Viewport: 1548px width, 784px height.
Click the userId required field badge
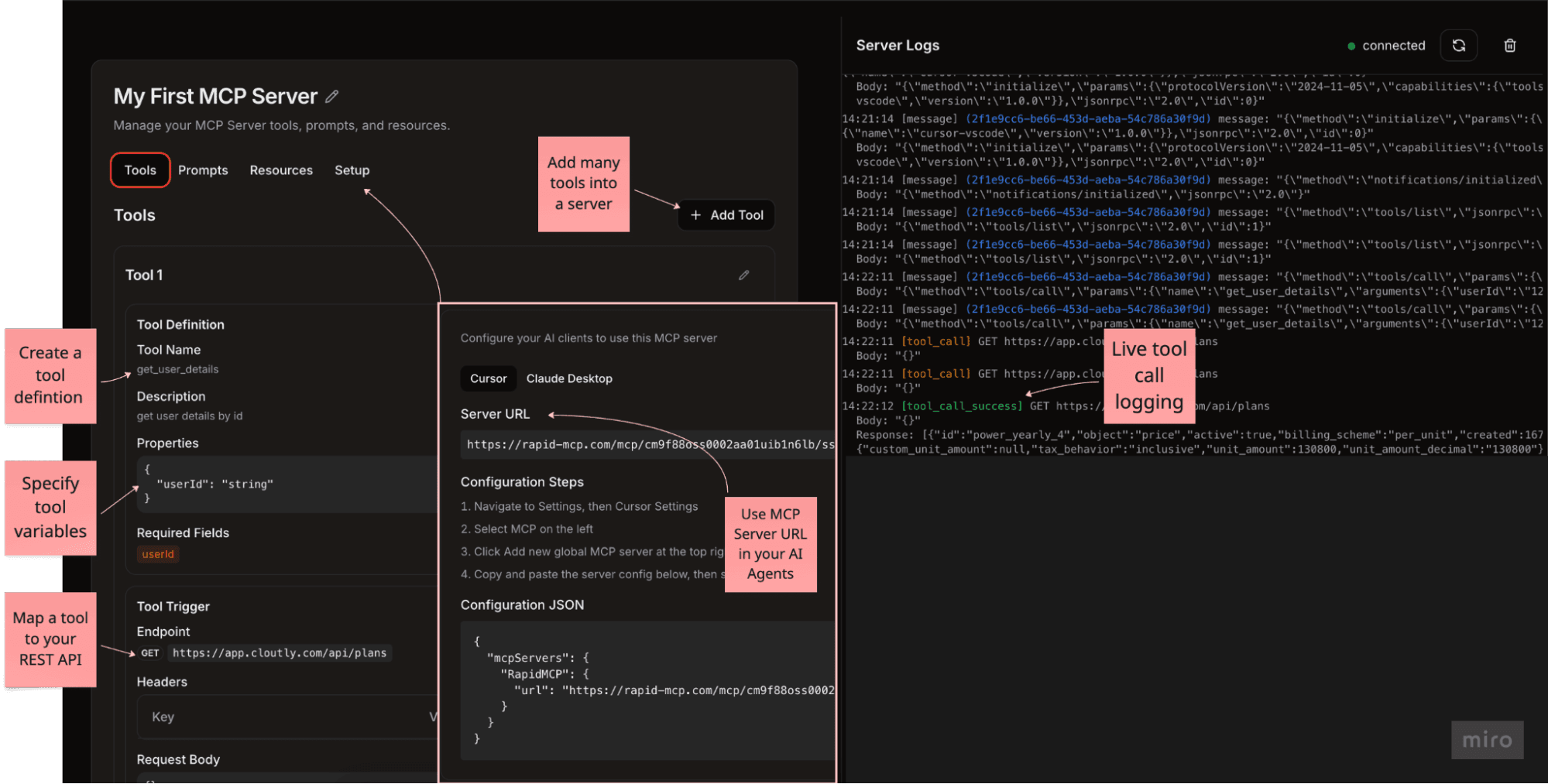[x=157, y=554]
